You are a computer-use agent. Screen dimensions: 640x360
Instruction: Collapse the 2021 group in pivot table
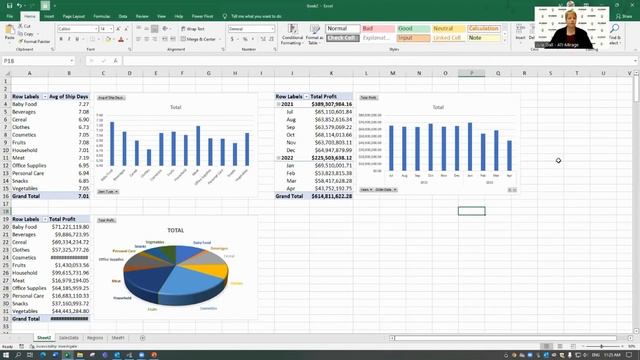click(x=279, y=104)
